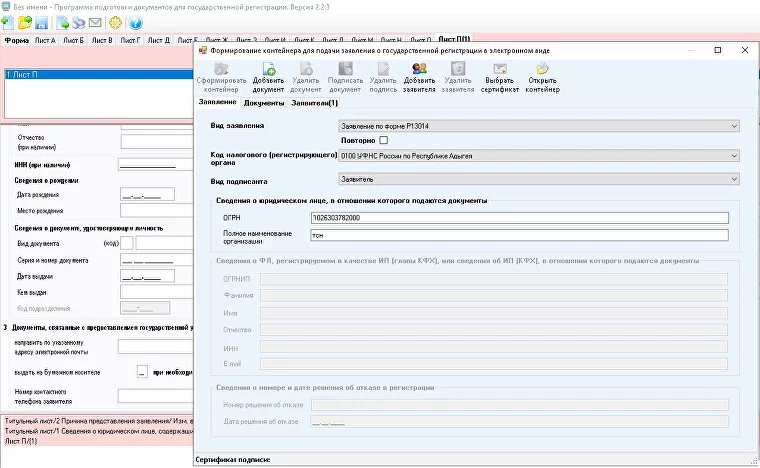Image resolution: width=760 pixels, height=468 pixels.
Task: Open the Лист В tab
Action: (102, 41)
